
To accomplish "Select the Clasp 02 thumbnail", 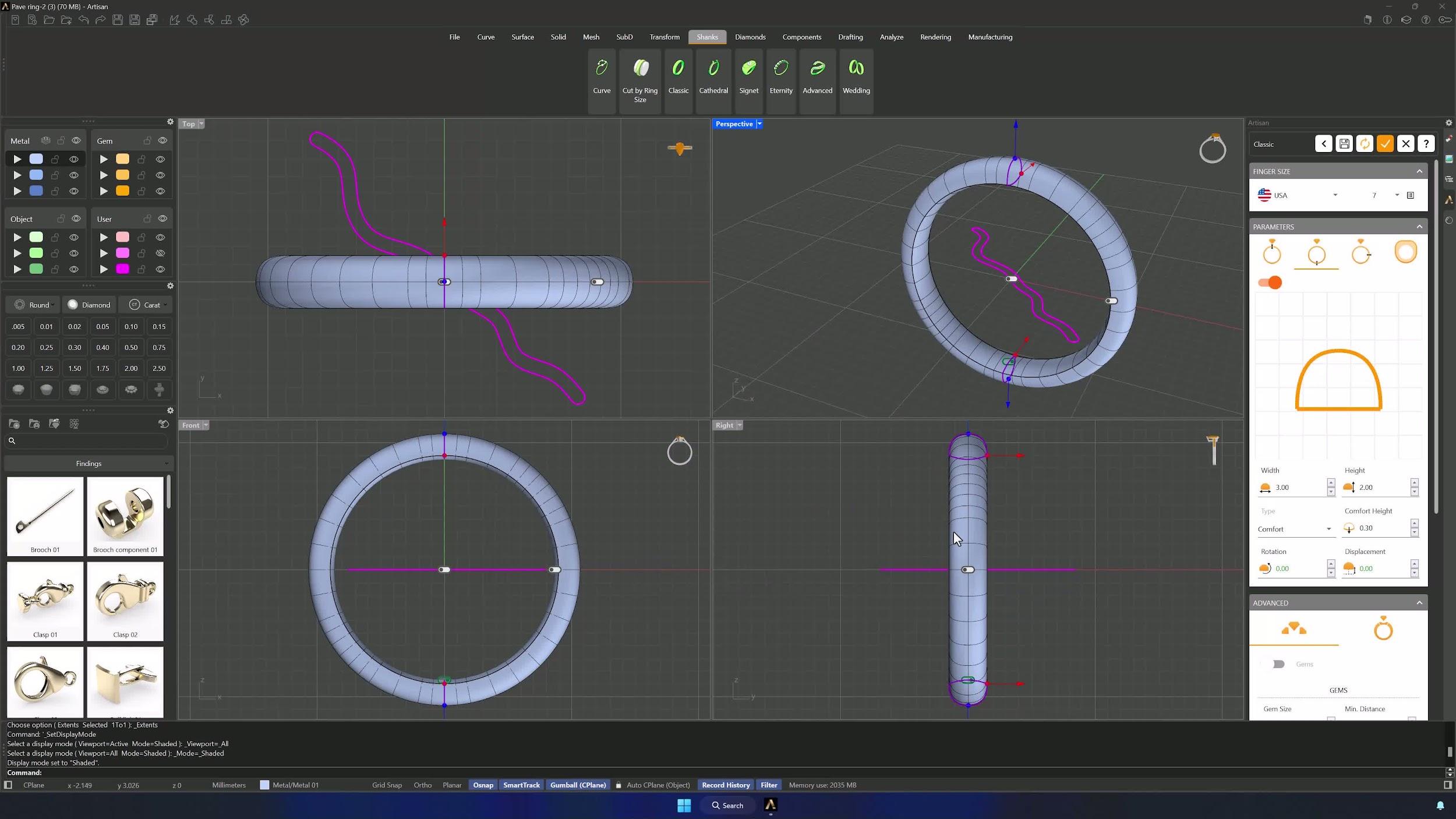I will 125,601.
